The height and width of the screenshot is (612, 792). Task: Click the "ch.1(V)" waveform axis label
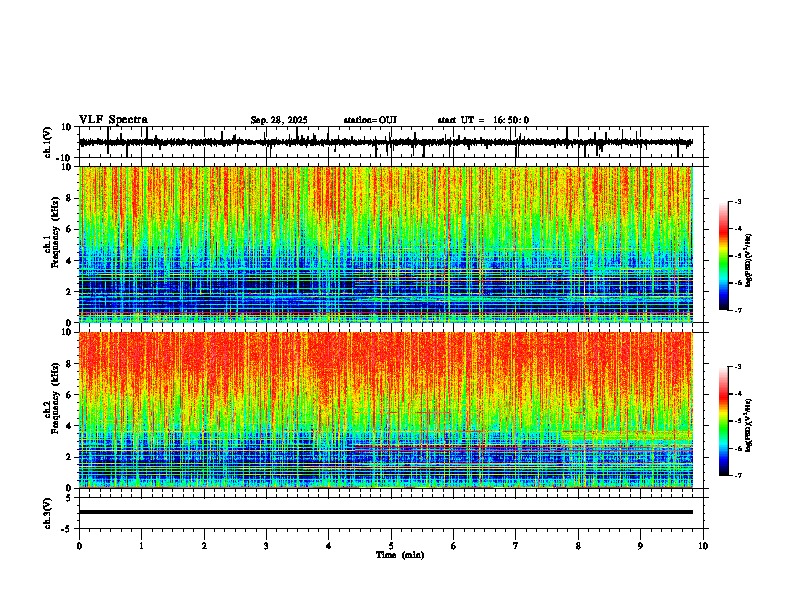pos(48,142)
